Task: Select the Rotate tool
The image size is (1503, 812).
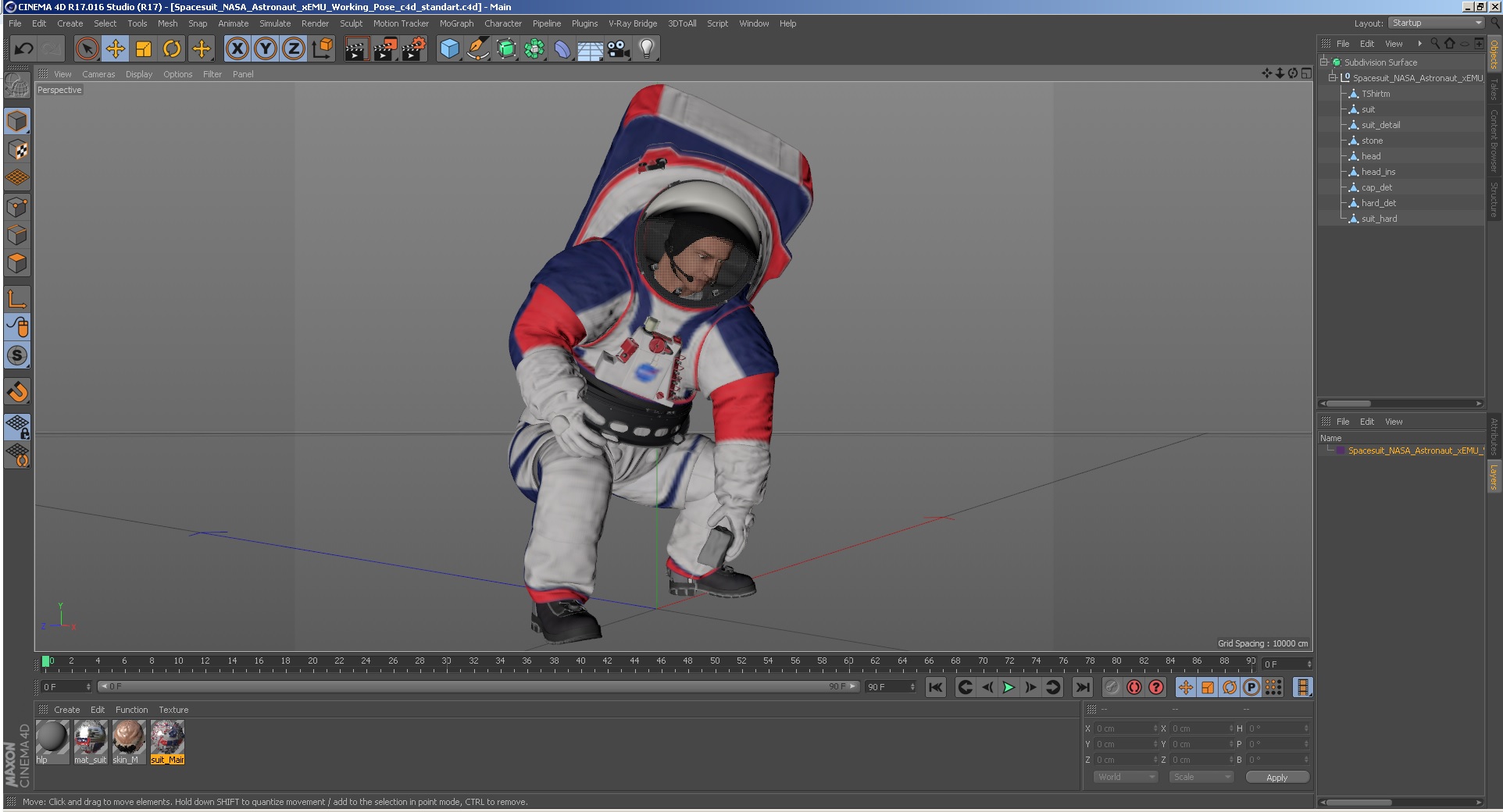Action: tap(172, 49)
